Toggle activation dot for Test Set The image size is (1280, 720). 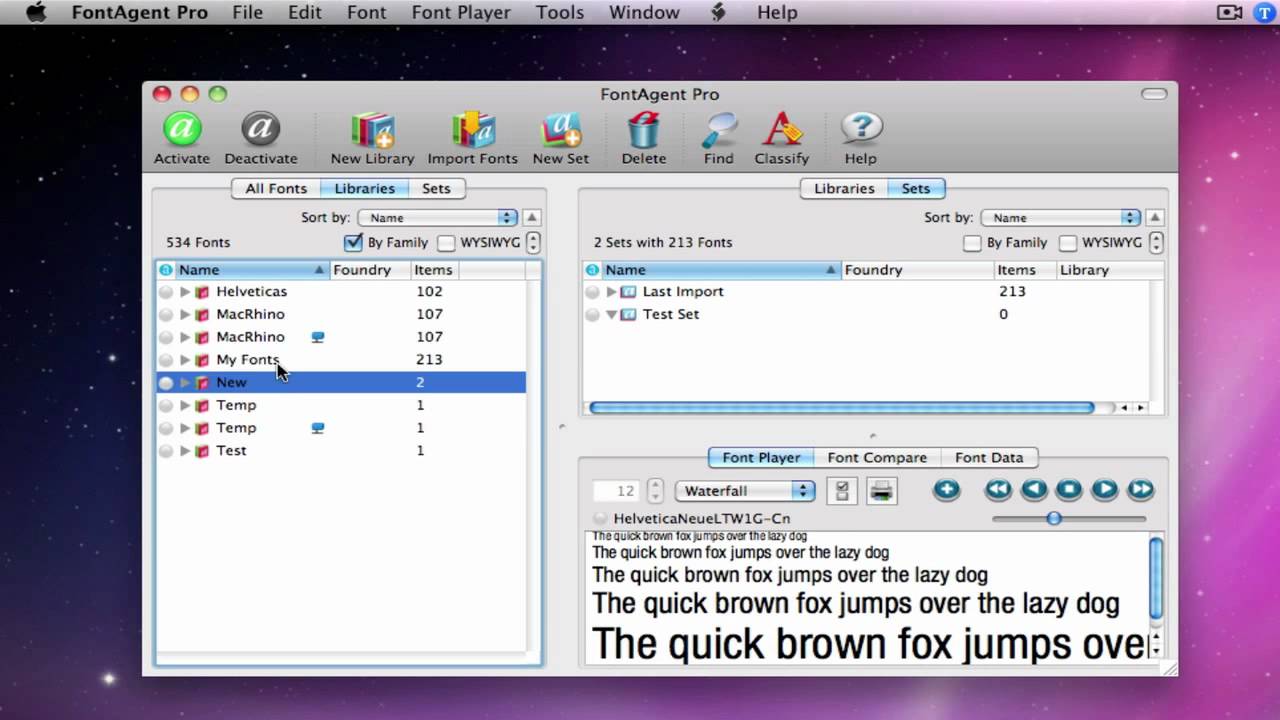[593, 314]
